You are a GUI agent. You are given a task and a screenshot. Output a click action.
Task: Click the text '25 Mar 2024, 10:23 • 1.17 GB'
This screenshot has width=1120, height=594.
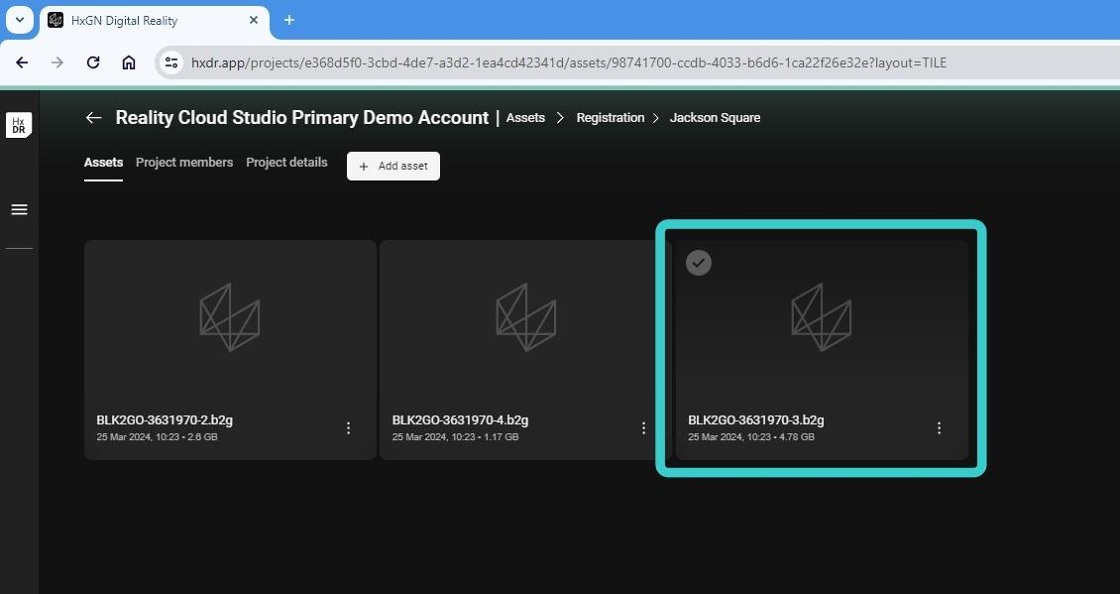[x=455, y=437]
